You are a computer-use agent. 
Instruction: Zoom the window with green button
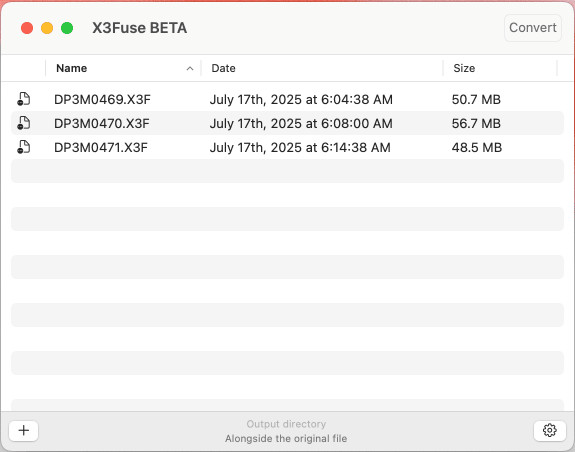[67, 28]
